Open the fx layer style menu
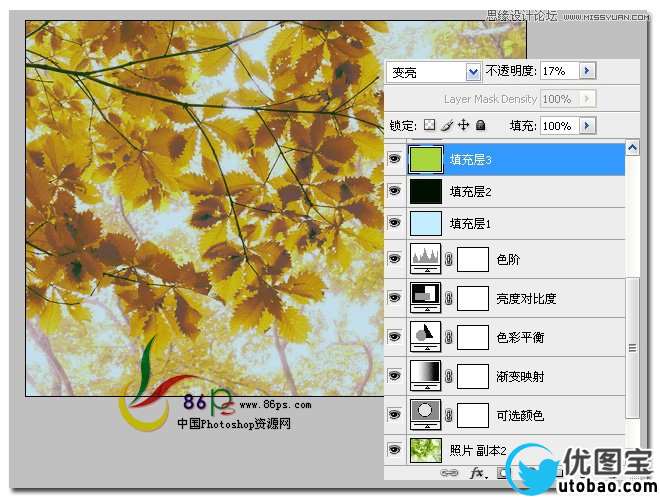 click(x=478, y=473)
